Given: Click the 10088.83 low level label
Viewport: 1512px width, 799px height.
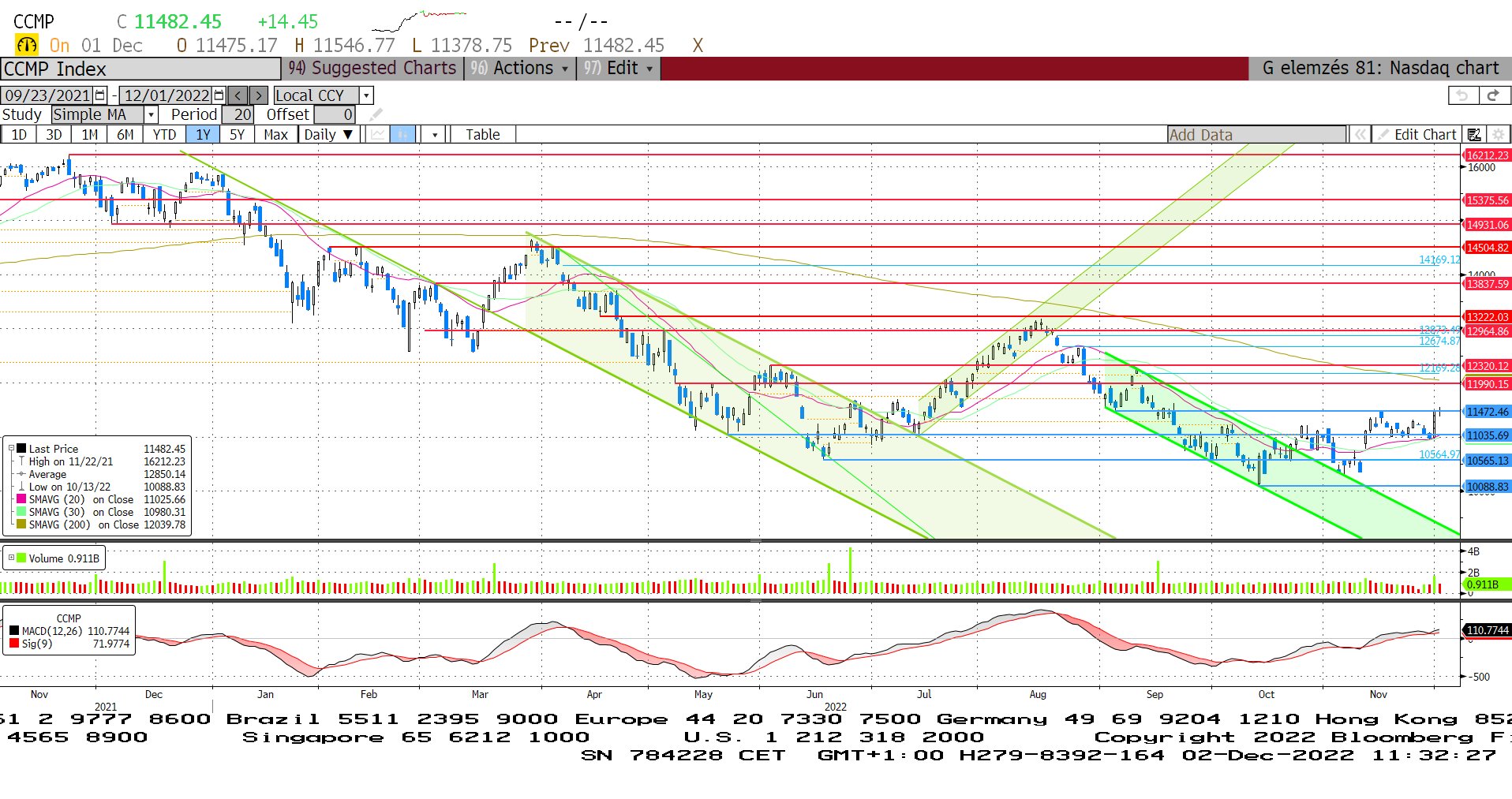Looking at the screenshot, I should (1488, 487).
